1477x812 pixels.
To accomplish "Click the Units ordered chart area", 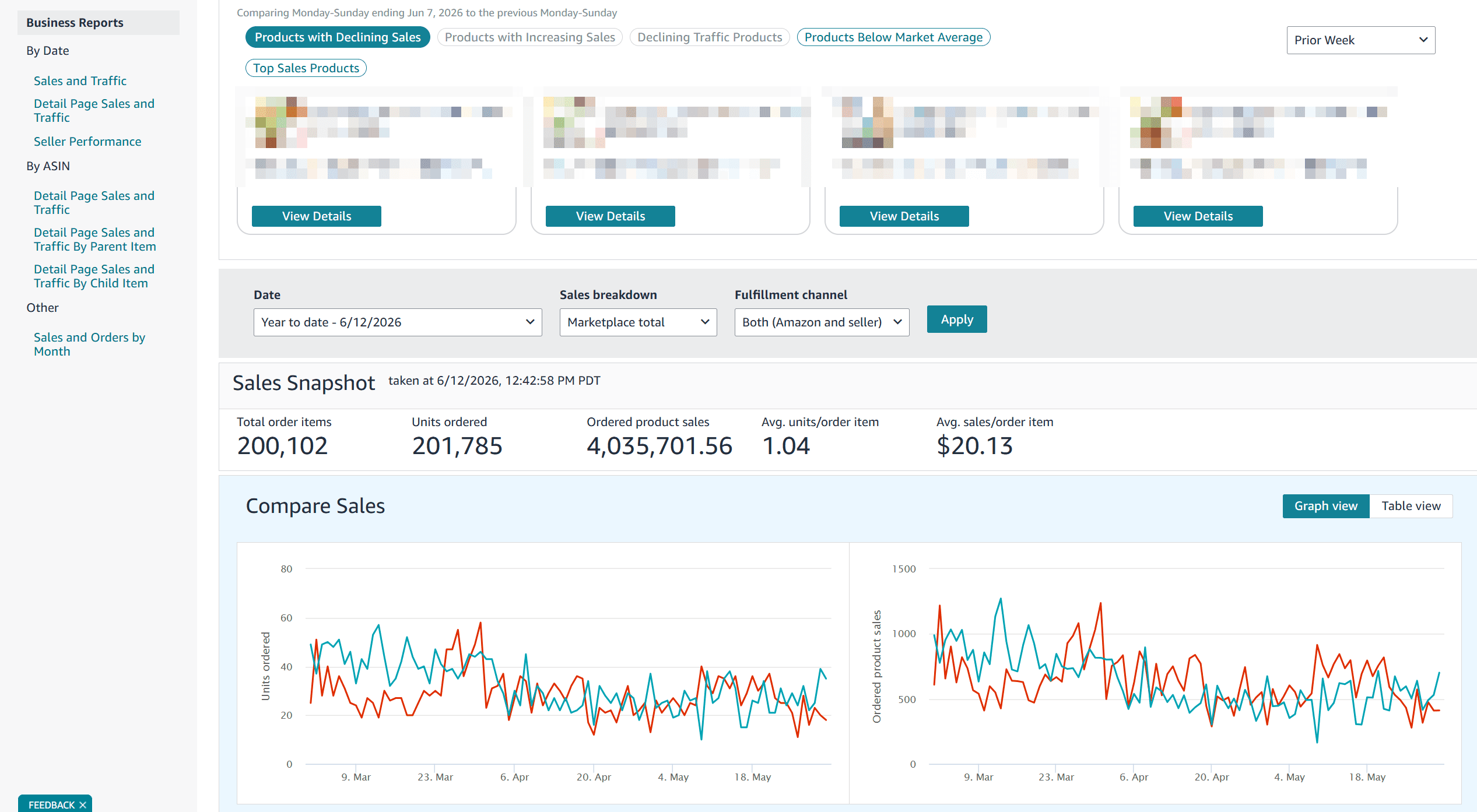I will pos(569,666).
